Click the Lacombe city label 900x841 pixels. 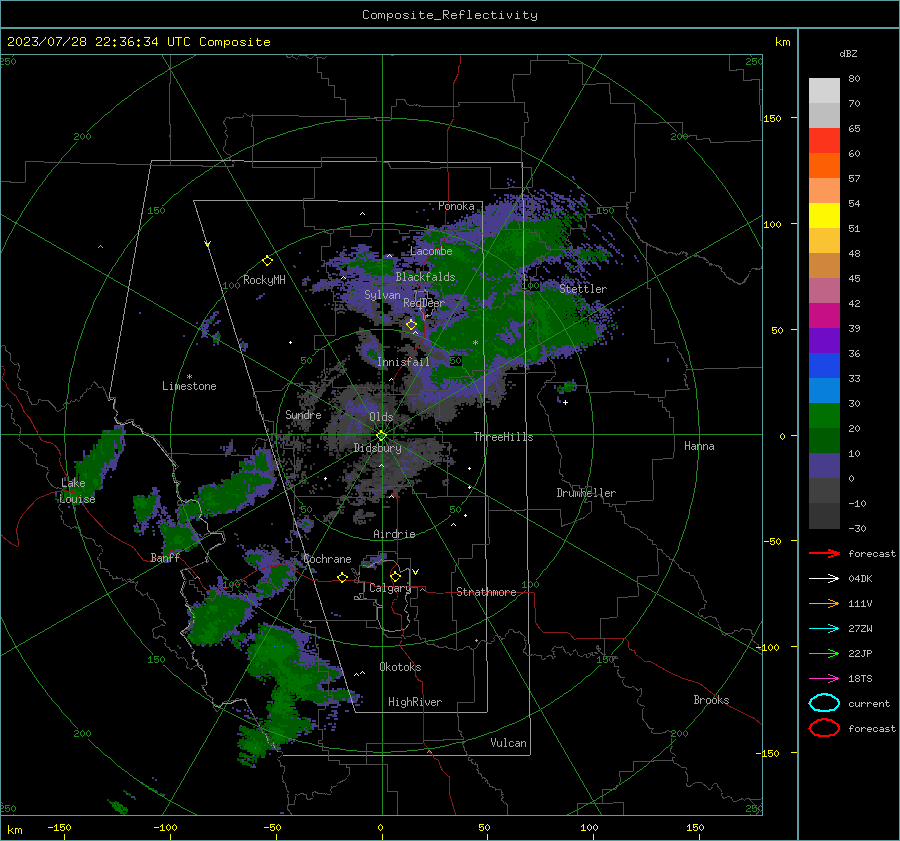click(431, 251)
